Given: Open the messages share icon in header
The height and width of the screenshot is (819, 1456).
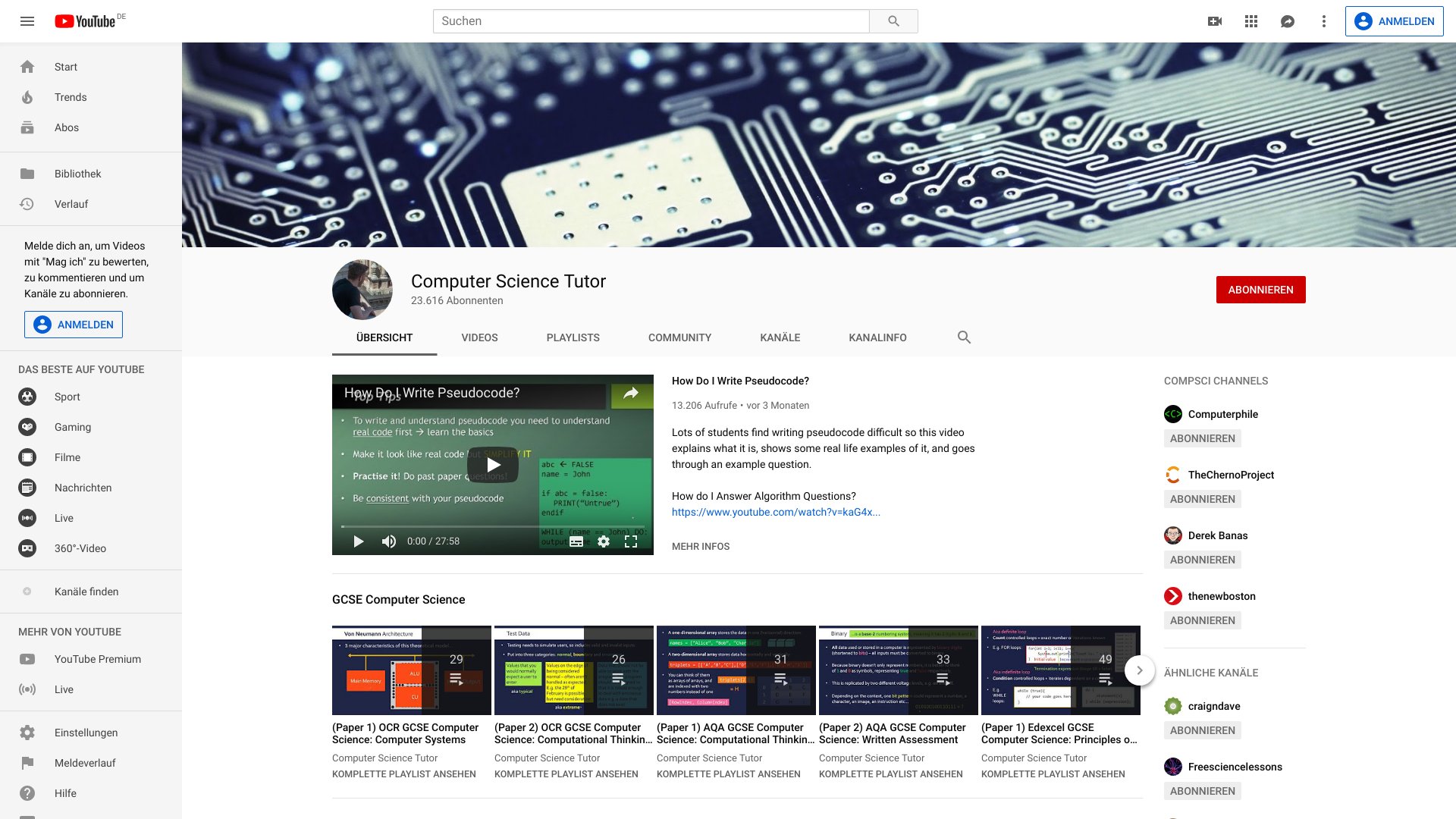Looking at the screenshot, I should tap(1288, 21).
